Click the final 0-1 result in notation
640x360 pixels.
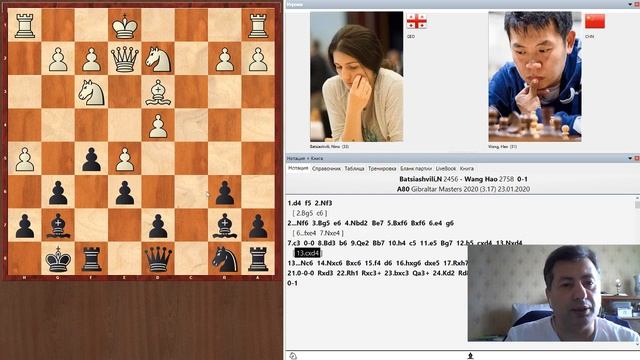(x=292, y=283)
